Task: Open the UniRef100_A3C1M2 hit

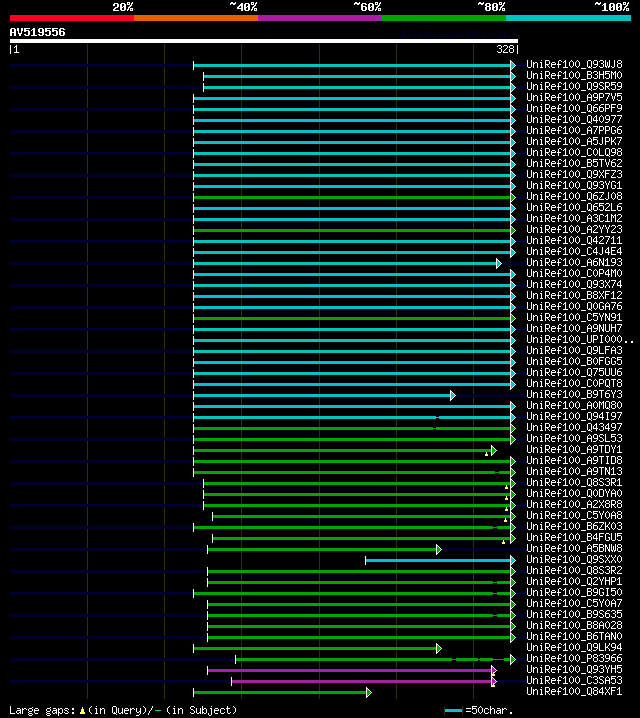Action: [574, 218]
